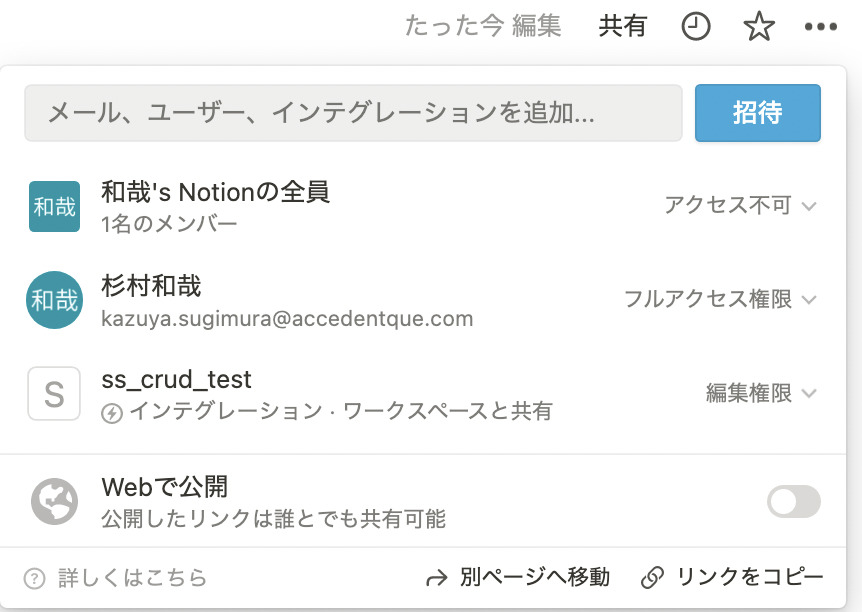
Task: Click the question mark help icon
Action: 35,578
